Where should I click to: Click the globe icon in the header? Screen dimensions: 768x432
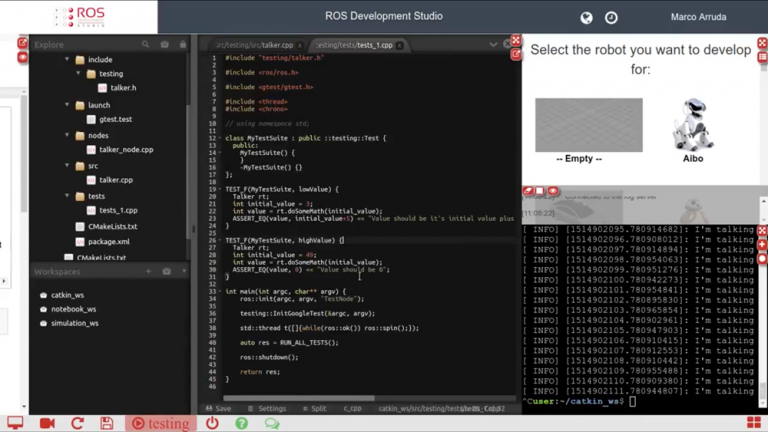coord(586,18)
